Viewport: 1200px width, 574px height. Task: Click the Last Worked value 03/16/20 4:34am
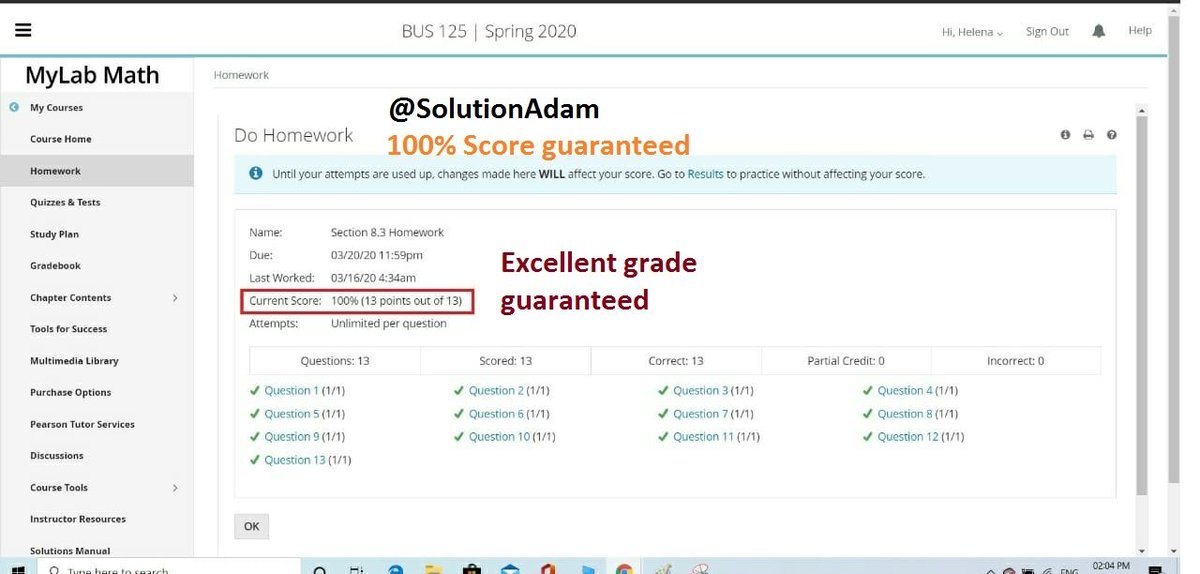[x=373, y=278]
